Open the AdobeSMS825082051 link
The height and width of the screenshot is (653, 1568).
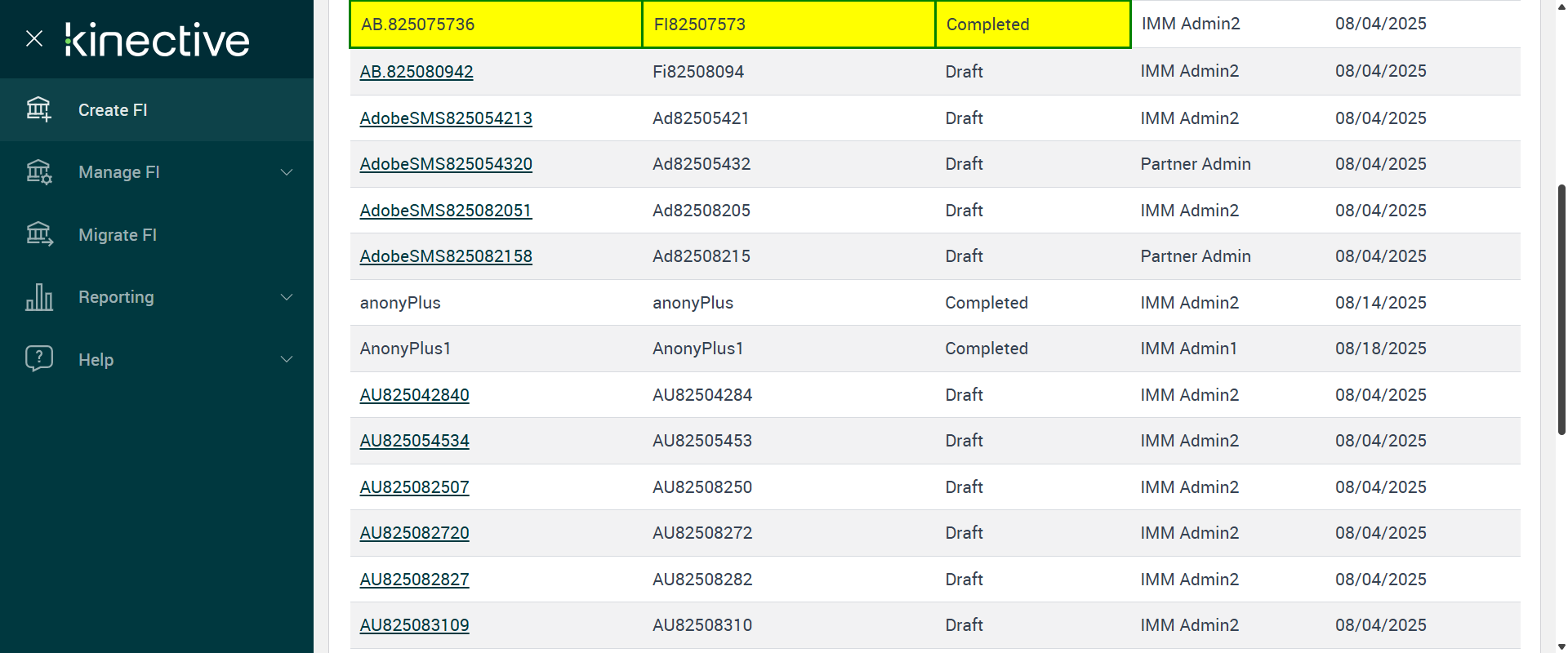(x=446, y=211)
